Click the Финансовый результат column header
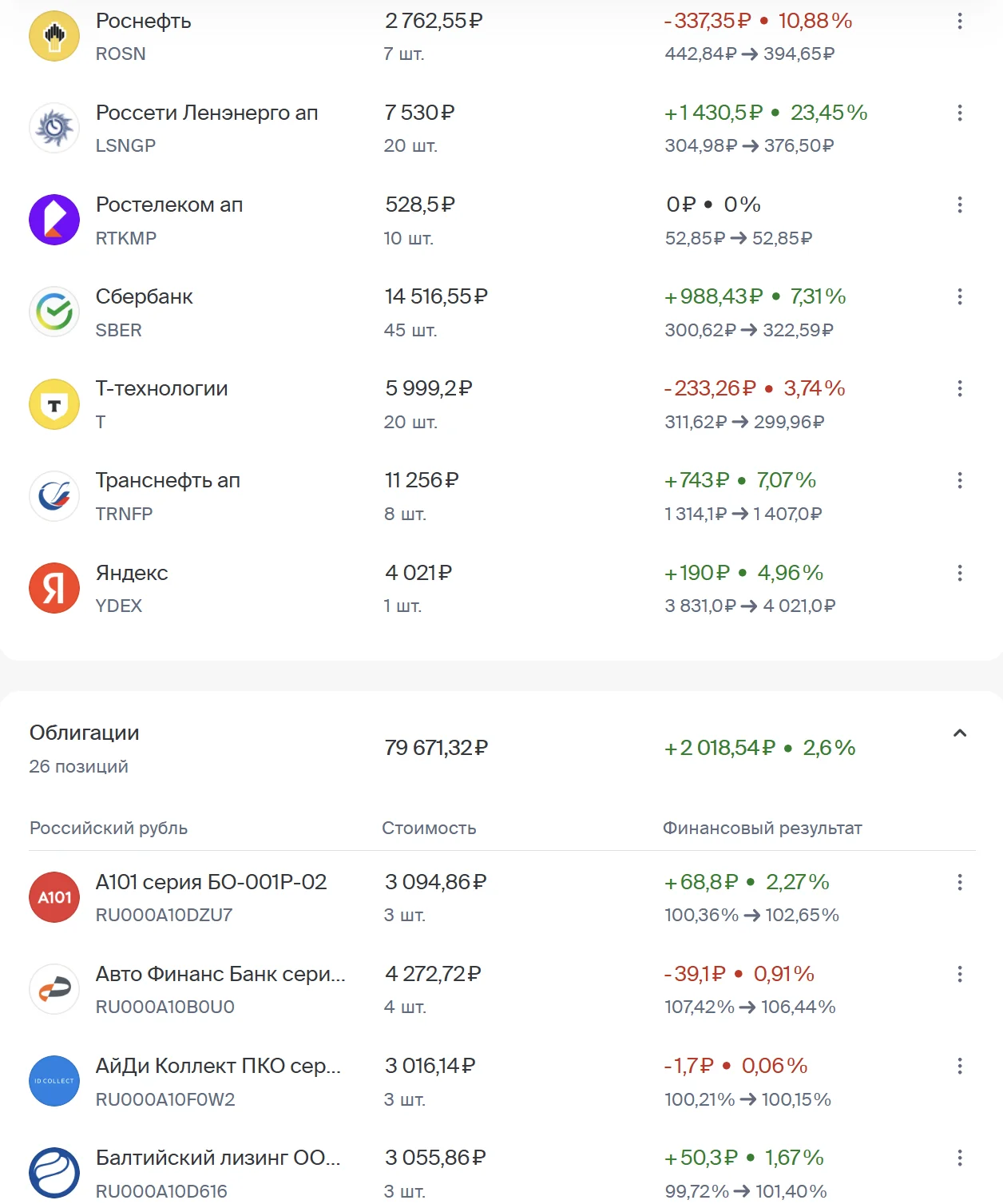Viewport: 1003px width, 1204px height. pos(763,828)
